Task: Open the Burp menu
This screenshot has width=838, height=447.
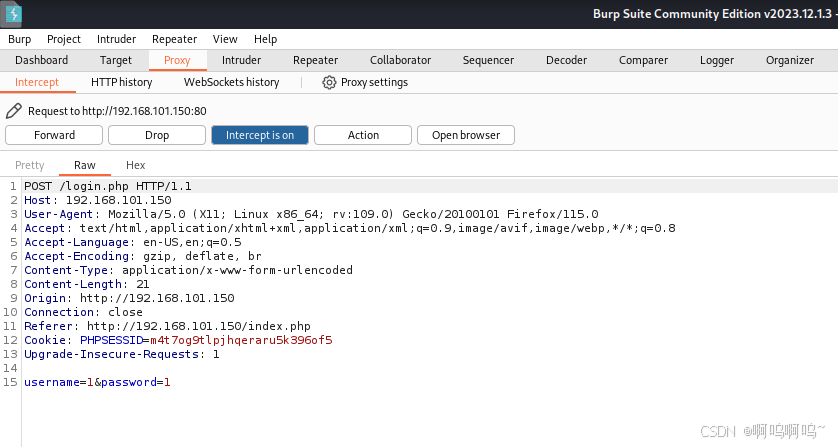Action: click(20, 39)
